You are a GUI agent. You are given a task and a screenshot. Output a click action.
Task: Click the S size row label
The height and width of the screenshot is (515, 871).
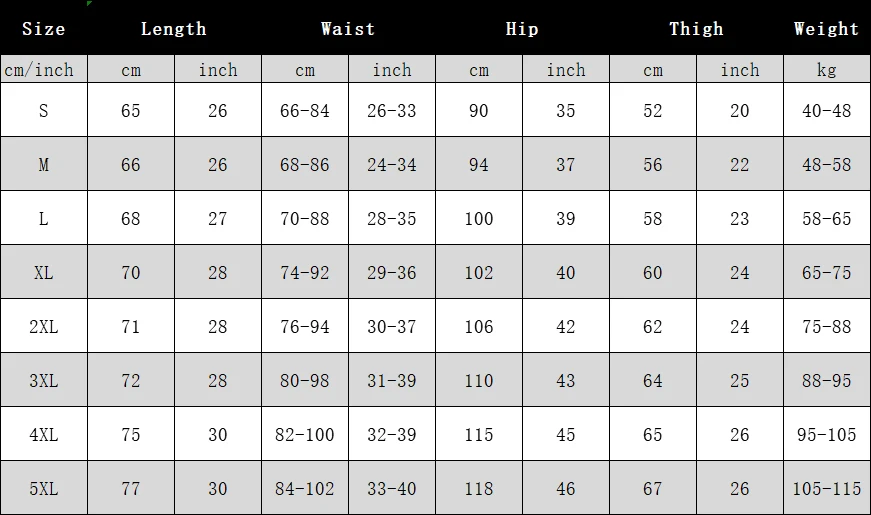pos(43,110)
